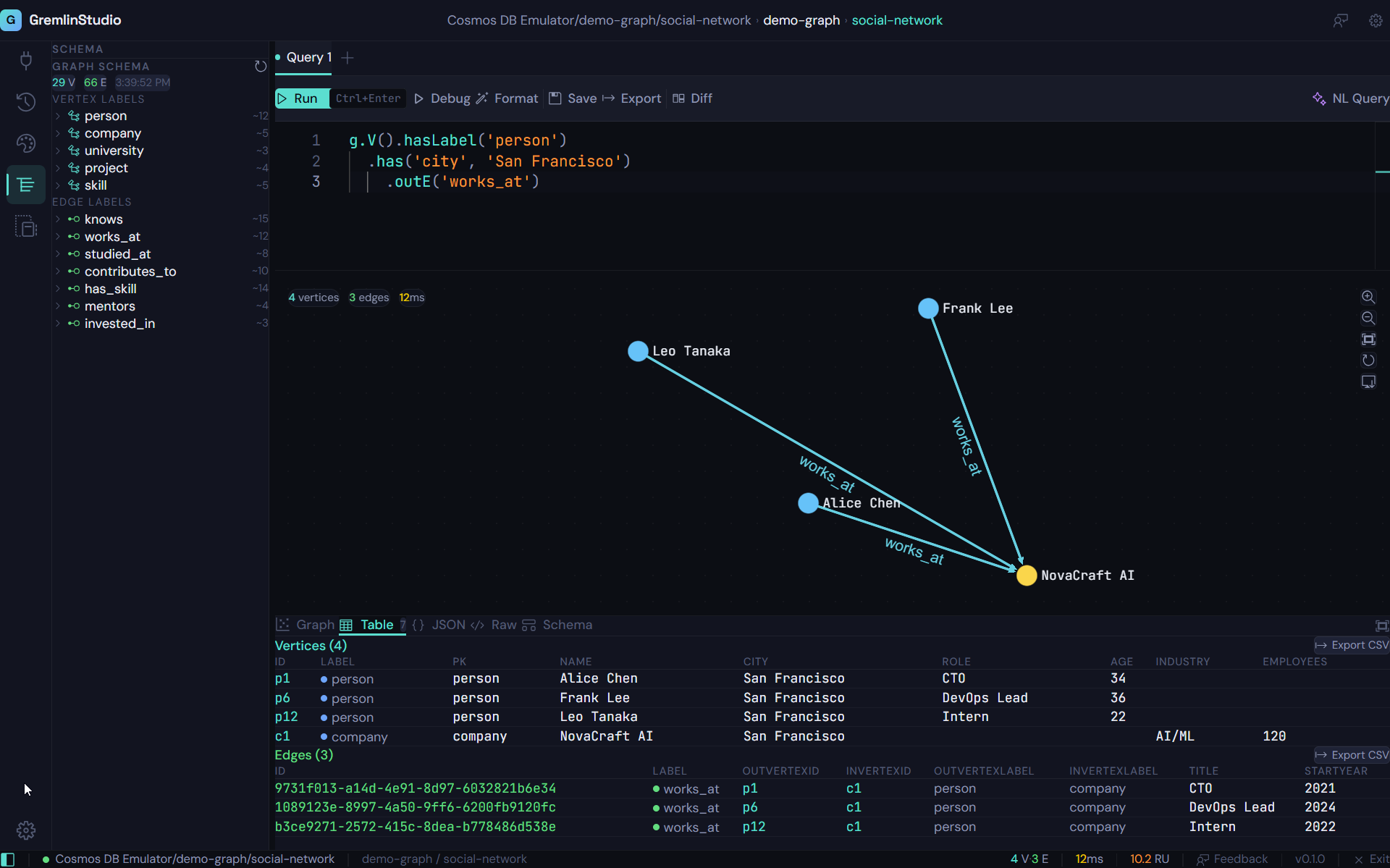Open the connection plug panel
Viewport: 1390px width, 868px height.
26,61
